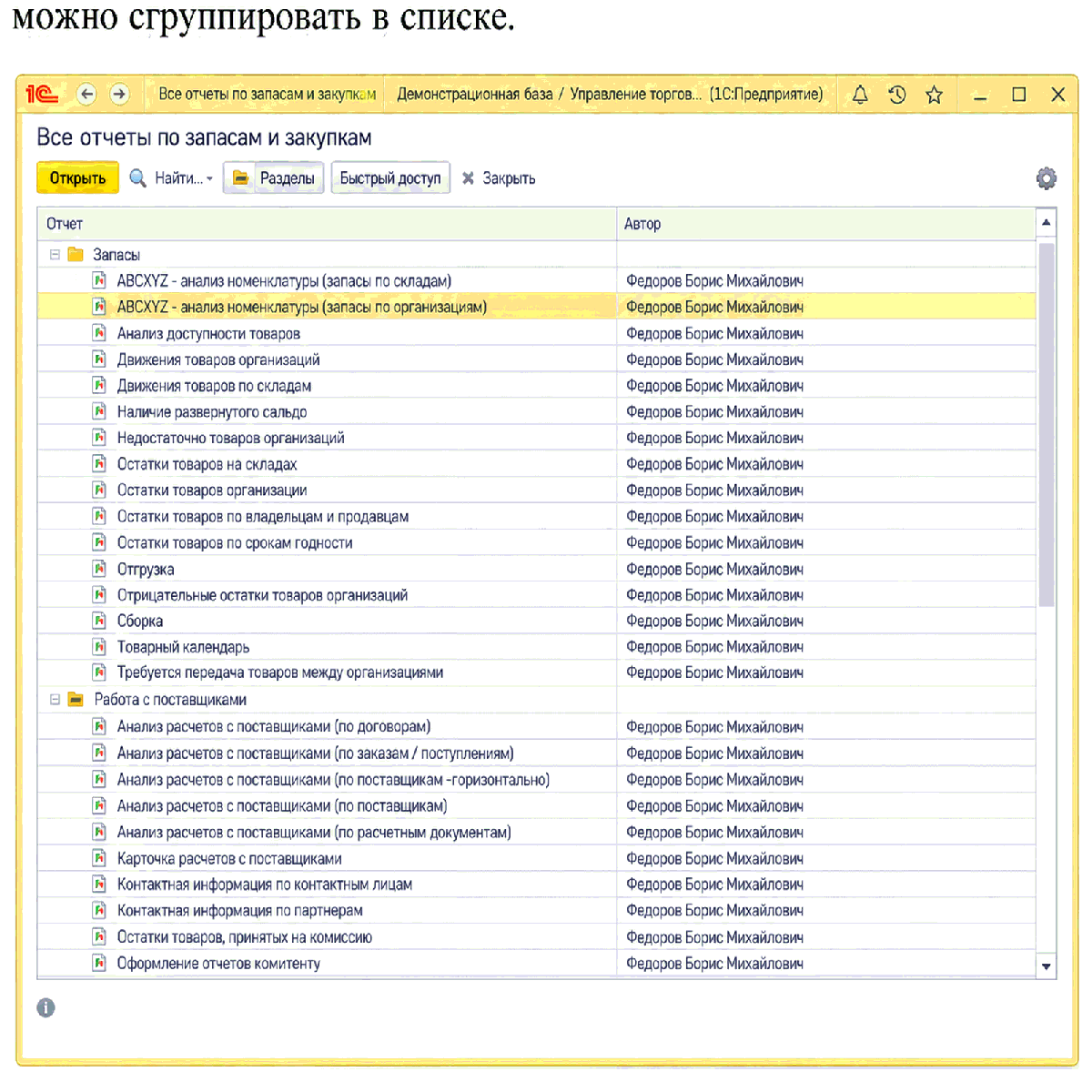This screenshot has height=1092, width=1092.
Task: Click report icon of Товарный календарь
Action: 99,647
